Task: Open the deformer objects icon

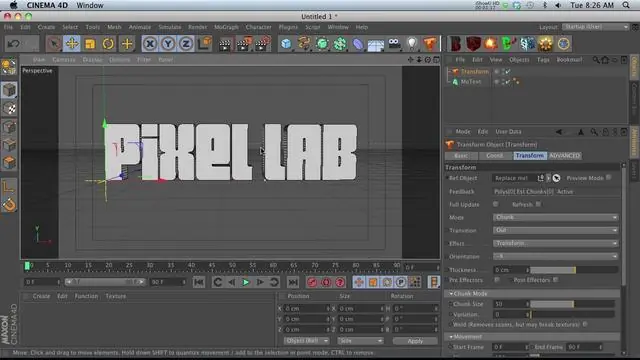Action: 358,44
